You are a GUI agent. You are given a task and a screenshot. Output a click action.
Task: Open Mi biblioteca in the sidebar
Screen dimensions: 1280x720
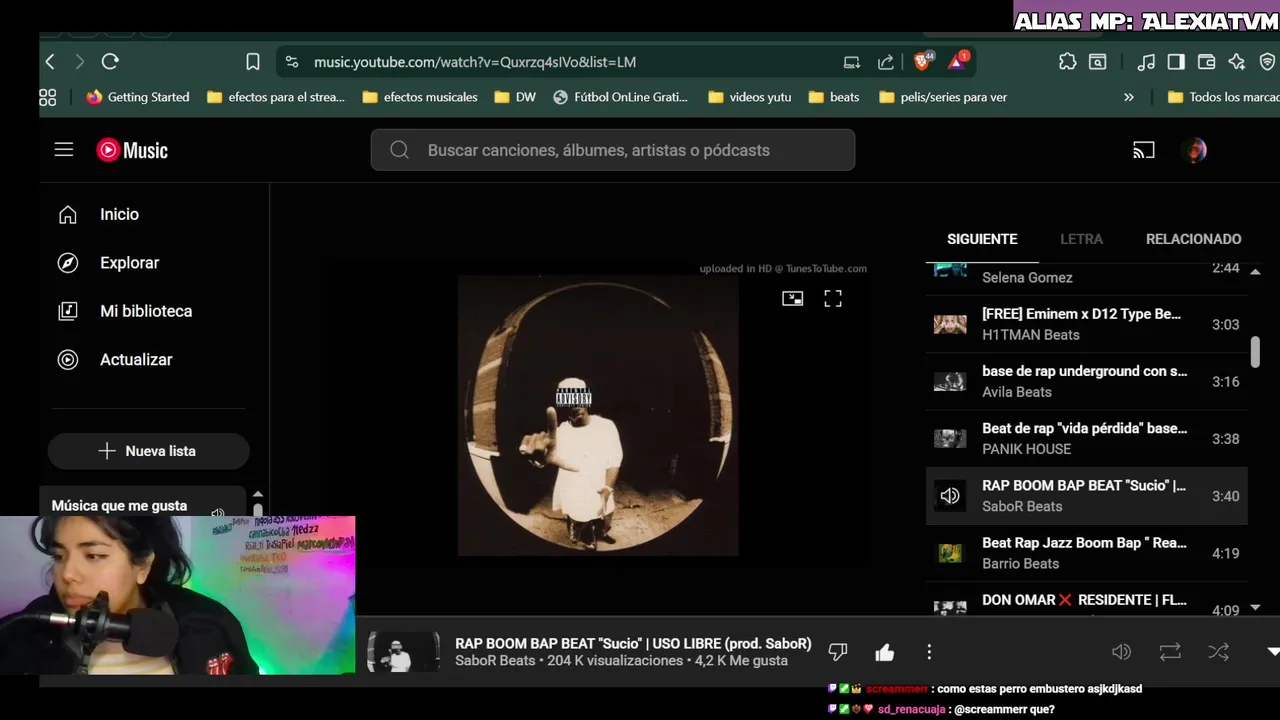[146, 311]
